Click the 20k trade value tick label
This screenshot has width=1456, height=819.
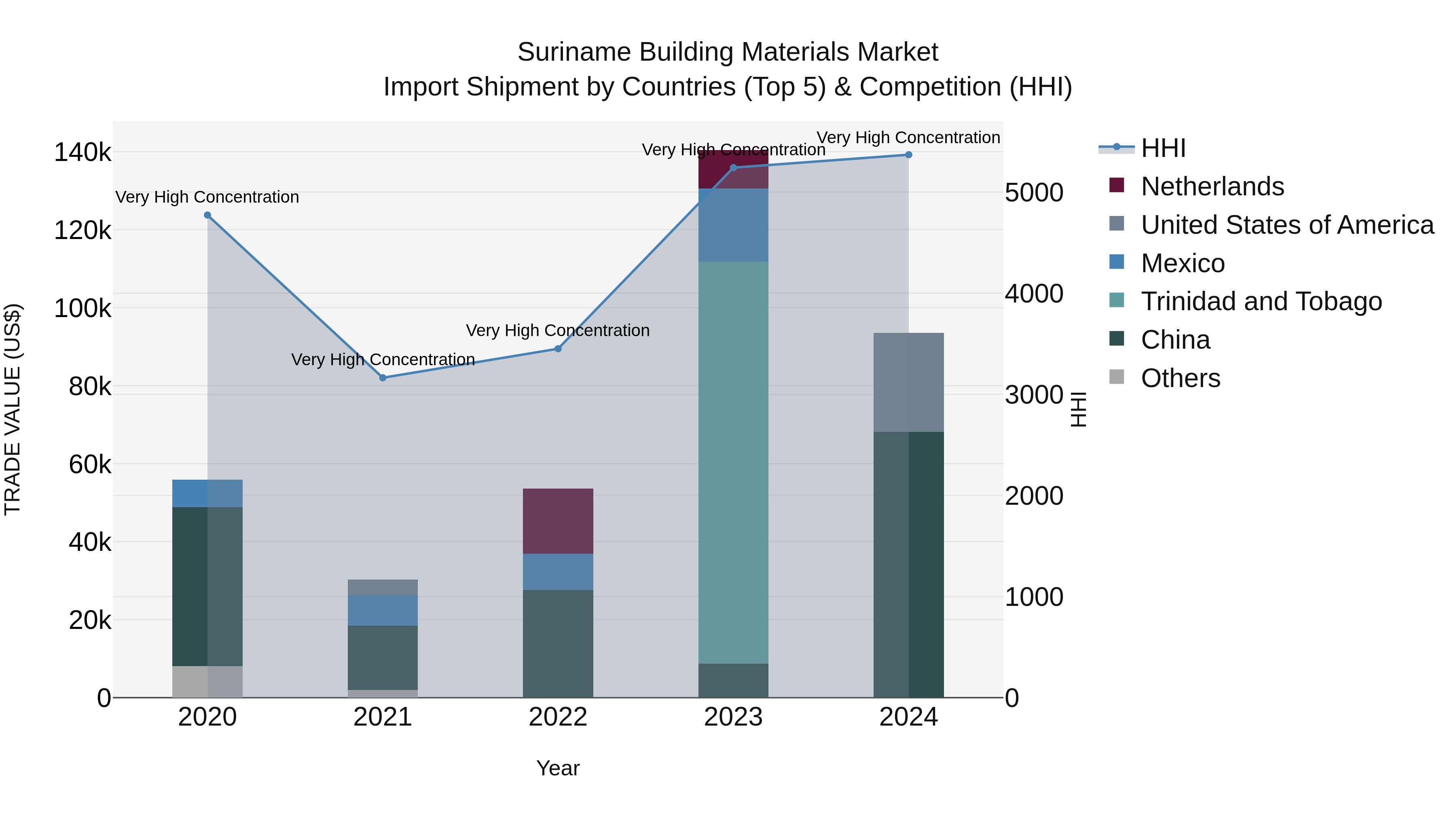pyautogui.click(x=90, y=620)
